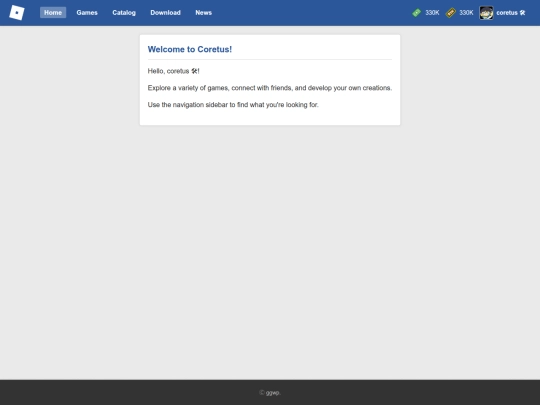540x405 pixels.
Task: Open the Home nav tab
Action: click(53, 12)
